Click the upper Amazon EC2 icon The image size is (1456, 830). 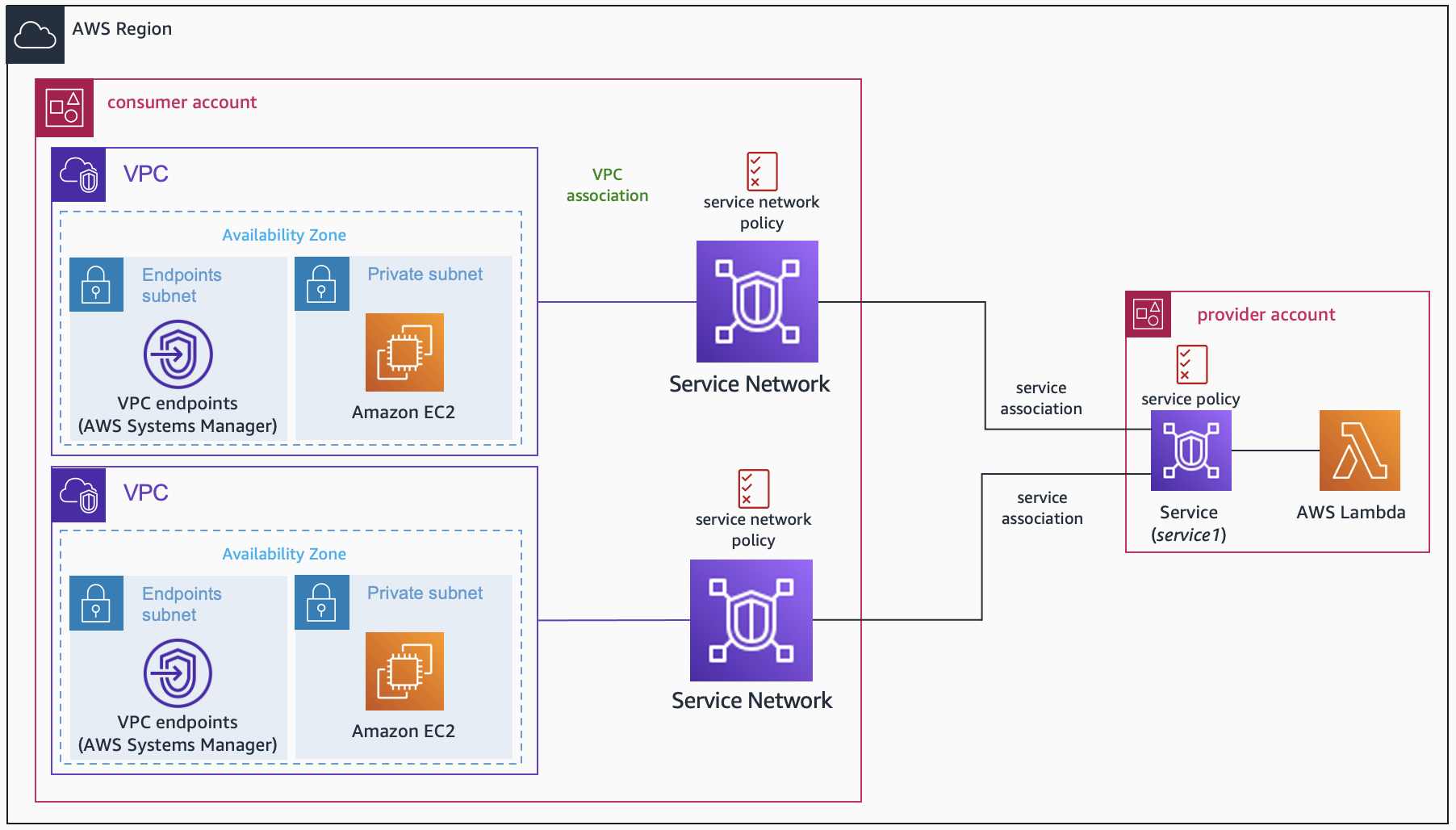(x=404, y=352)
